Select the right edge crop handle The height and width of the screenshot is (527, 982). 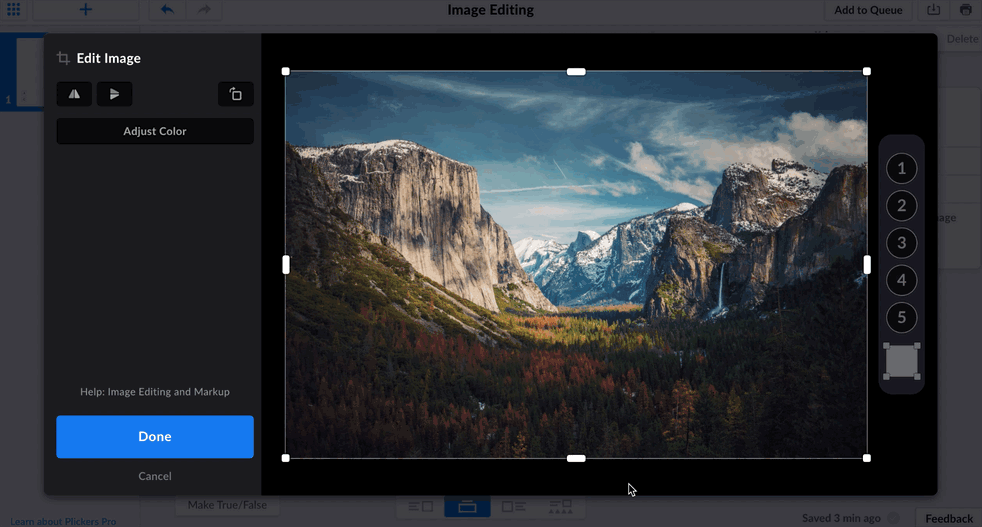(x=867, y=264)
